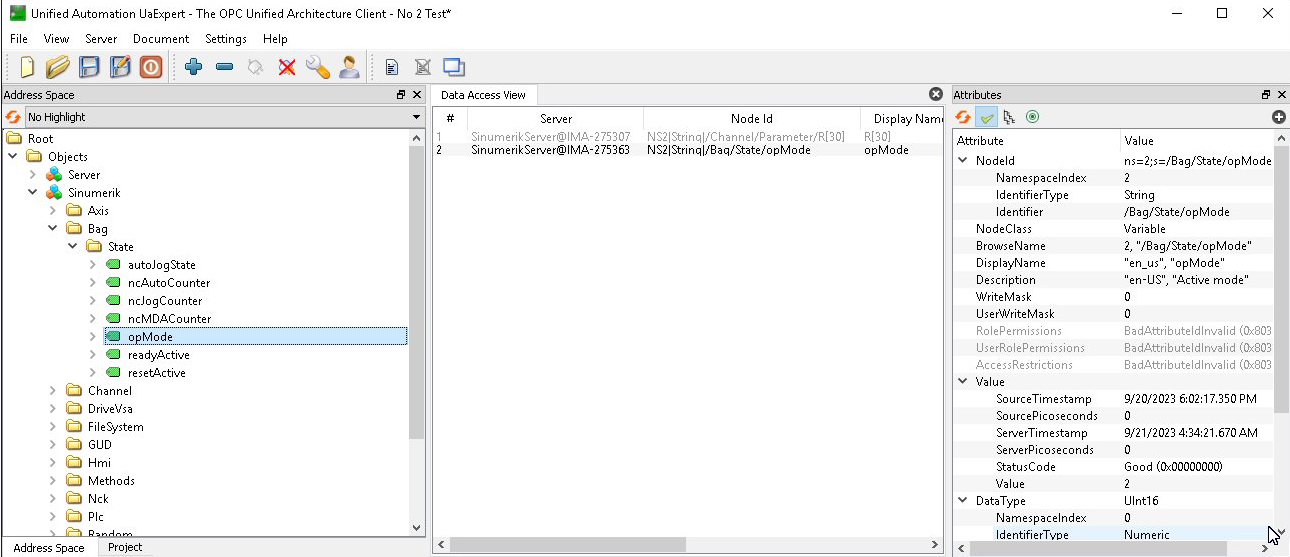Open the Document menu
This screenshot has height=557, width=1290.
pos(161,39)
